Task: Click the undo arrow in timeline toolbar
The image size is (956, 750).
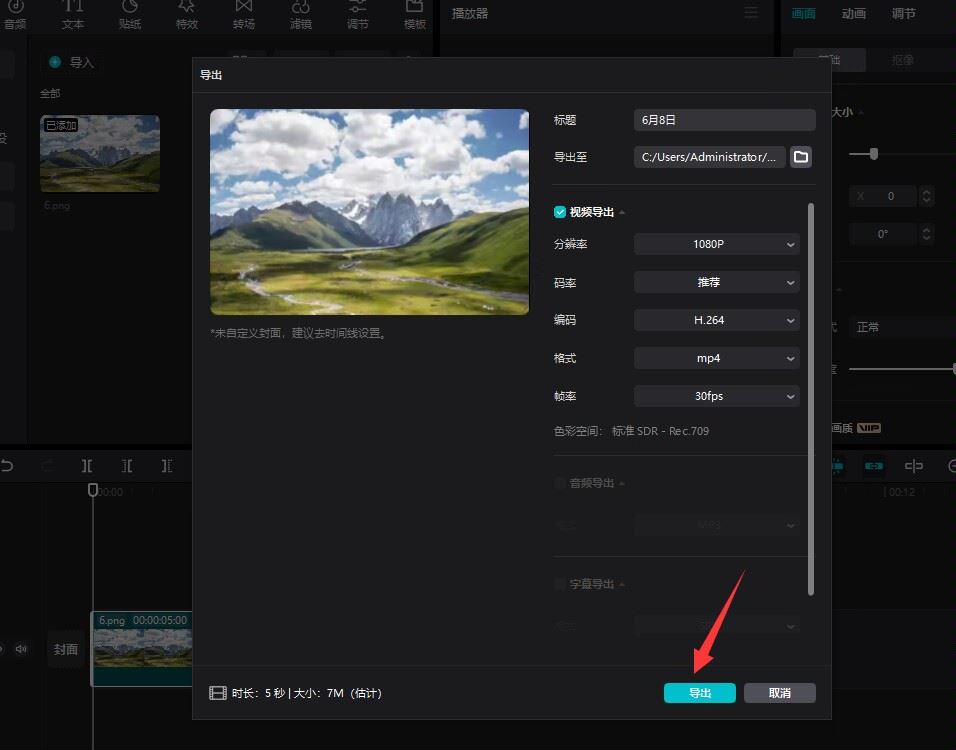Action: click(x=7, y=466)
